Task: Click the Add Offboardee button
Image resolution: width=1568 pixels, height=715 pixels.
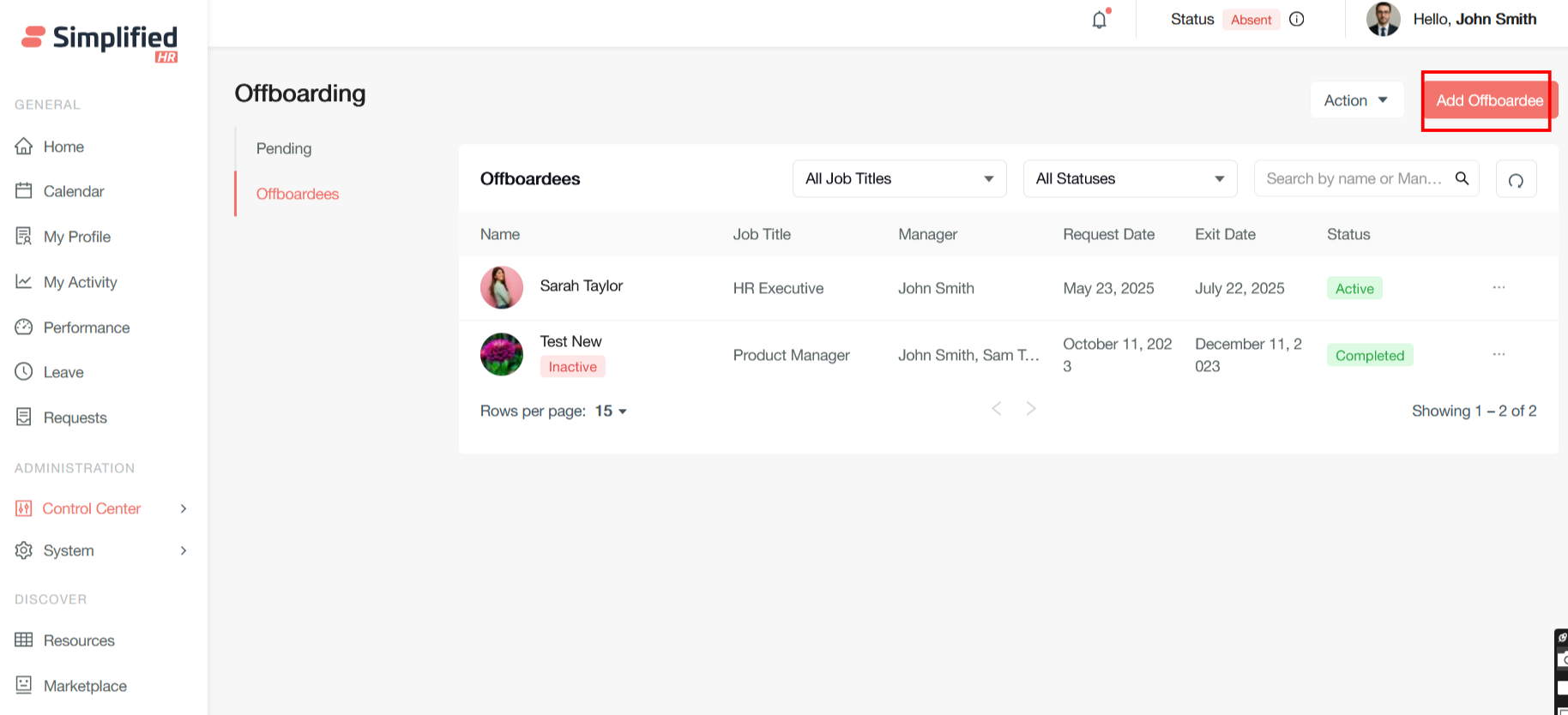Action: pyautogui.click(x=1489, y=100)
